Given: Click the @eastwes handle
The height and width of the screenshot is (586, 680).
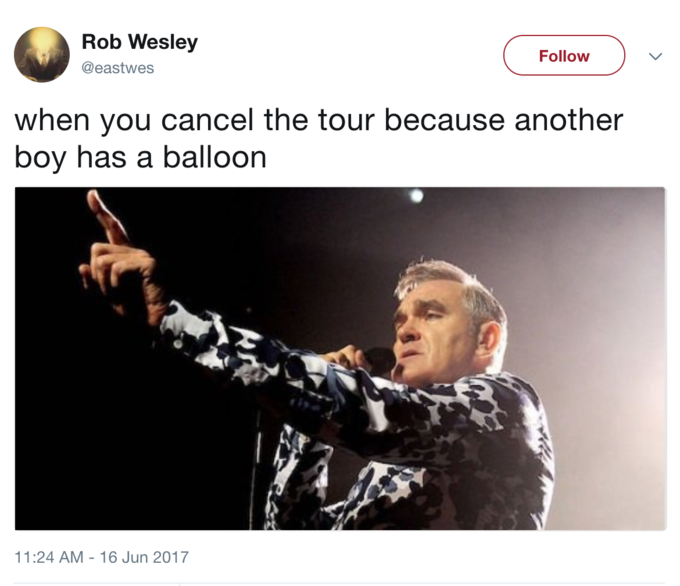Looking at the screenshot, I should click(118, 68).
